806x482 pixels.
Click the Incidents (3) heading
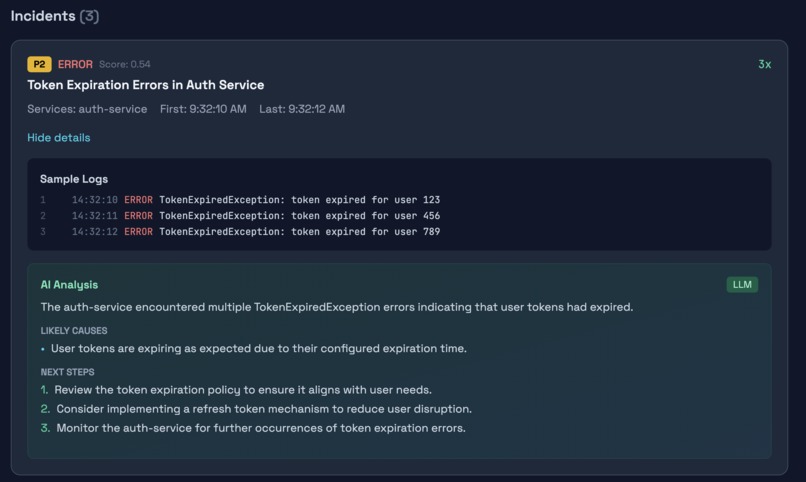tap(54, 16)
